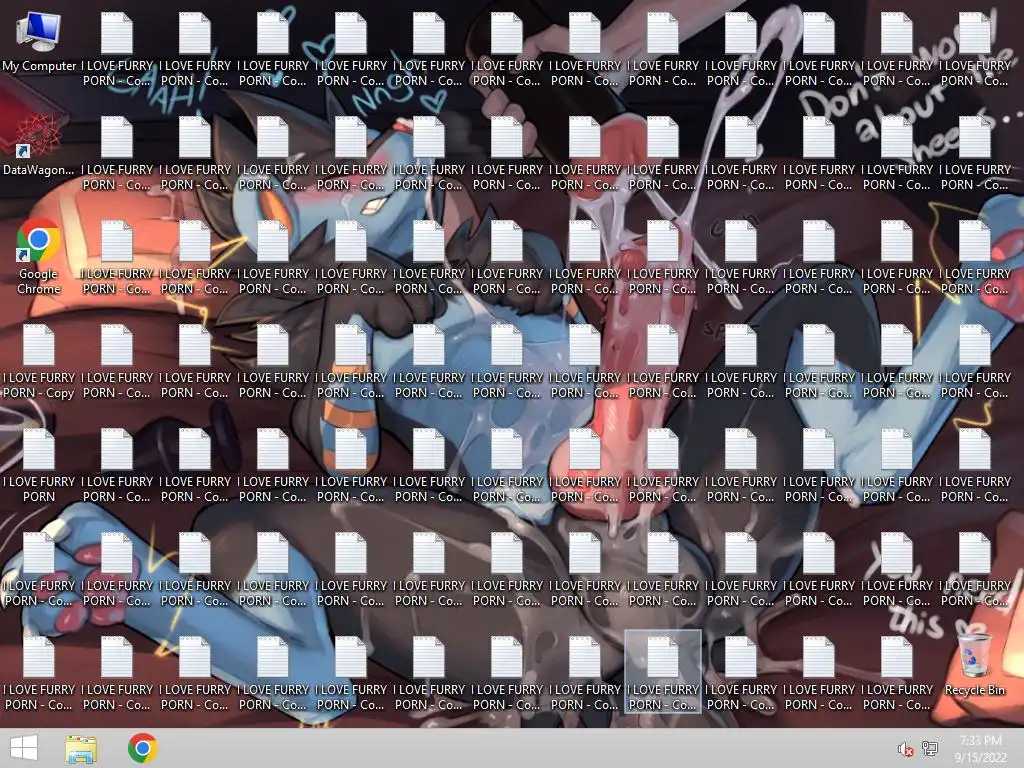Open the DataWagon shortcut on desktop
The image size is (1024, 768).
tap(39, 145)
